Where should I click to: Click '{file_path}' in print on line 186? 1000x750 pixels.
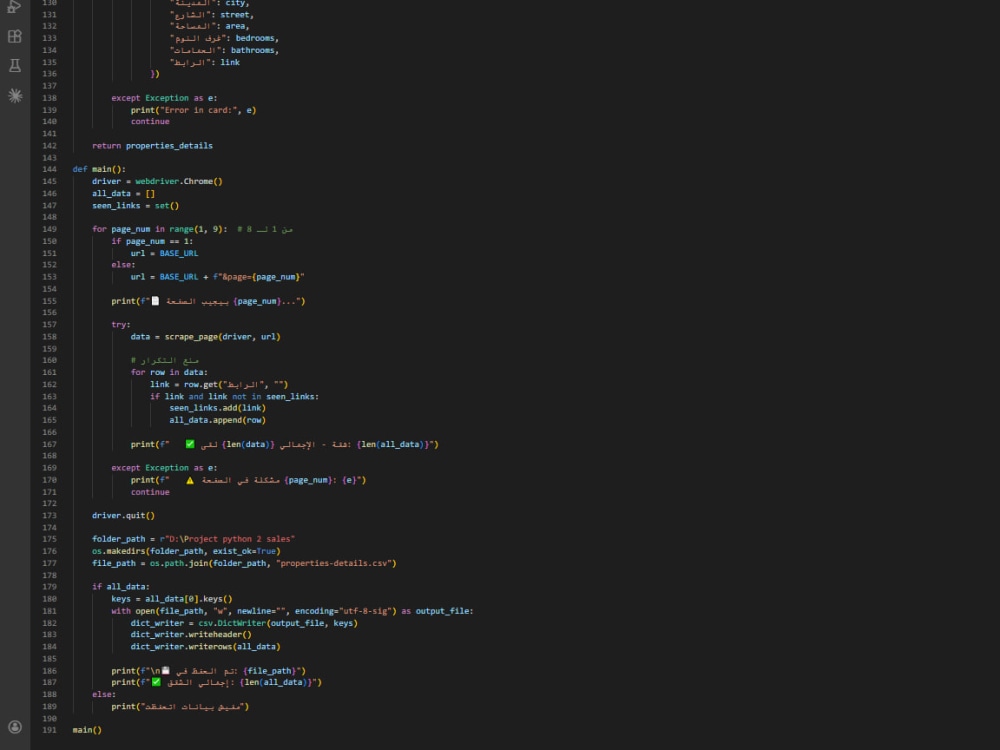coord(269,671)
